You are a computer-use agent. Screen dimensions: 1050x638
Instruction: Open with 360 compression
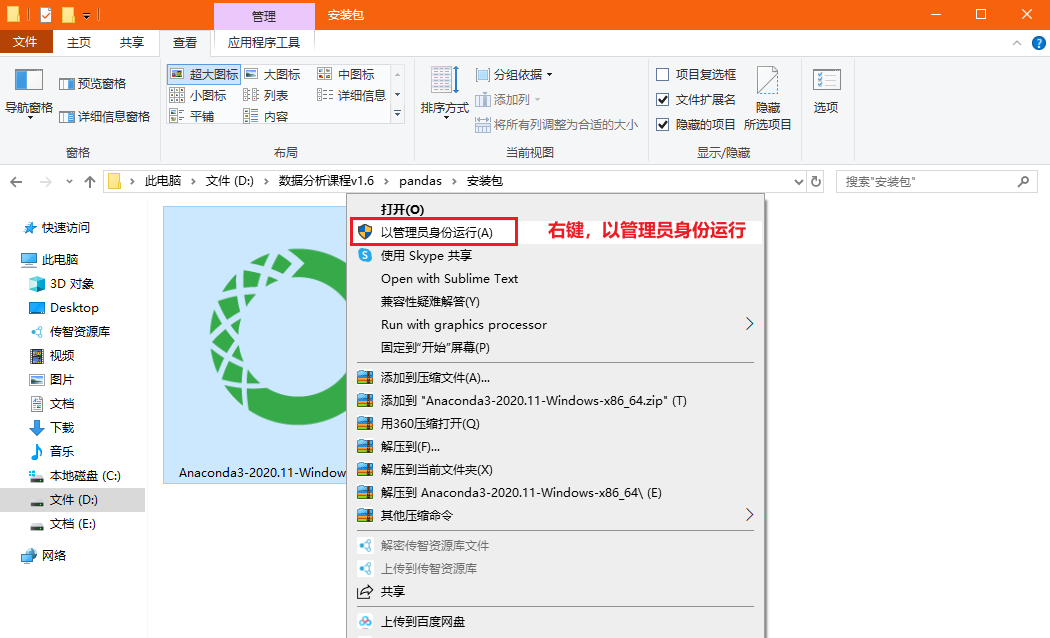click(555, 424)
